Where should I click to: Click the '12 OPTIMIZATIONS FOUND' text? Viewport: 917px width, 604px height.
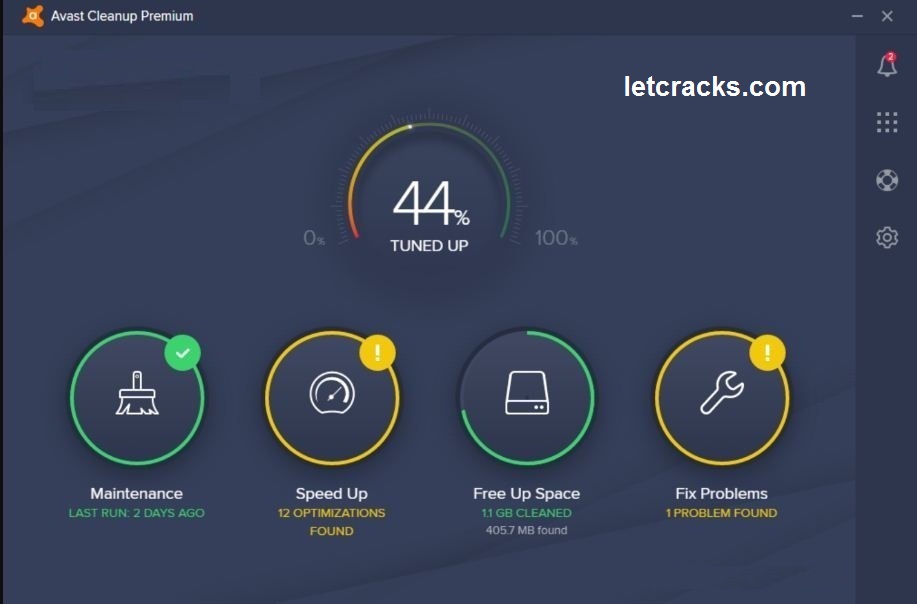pos(332,522)
